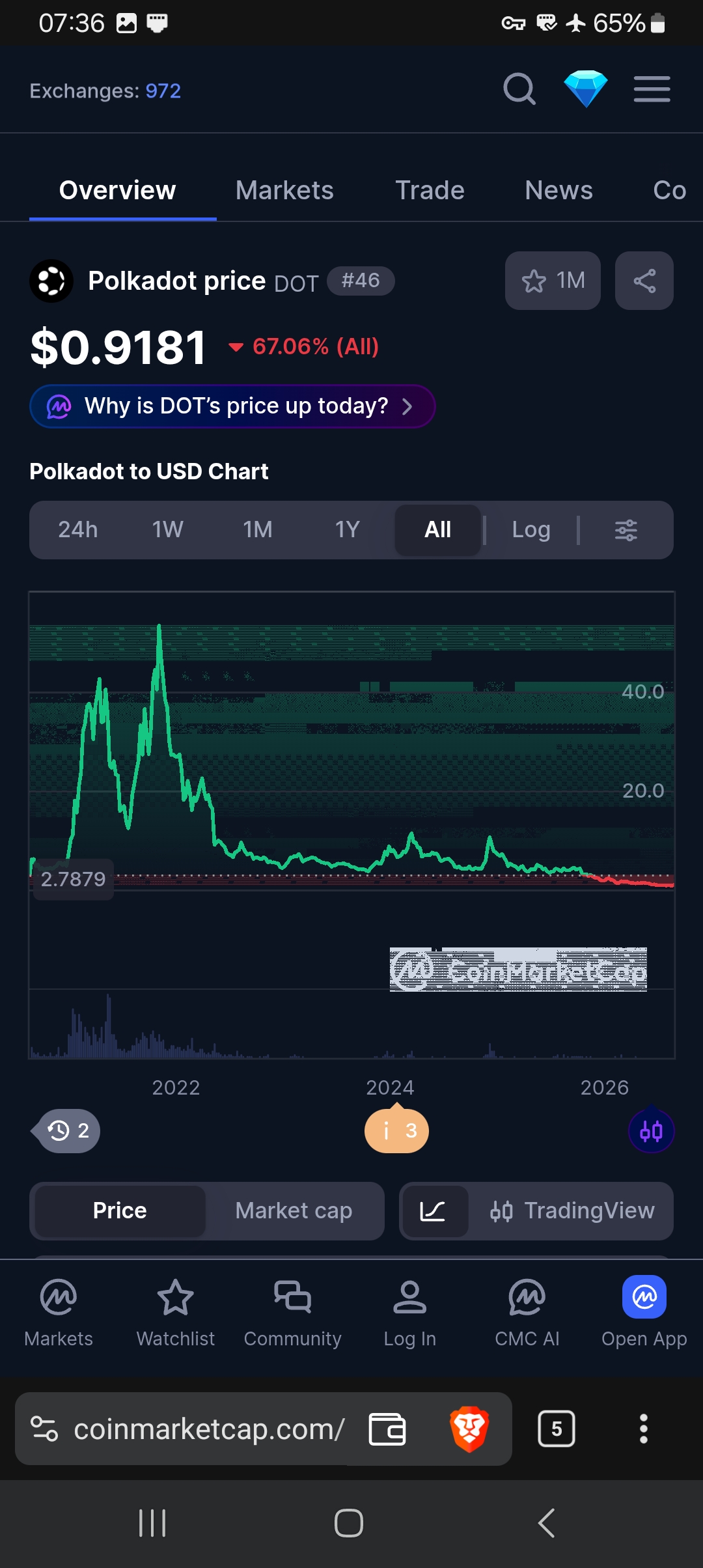This screenshot has height=1568, width=703.
Task: Open the search magnifier icon
Action: click(519, 89)
